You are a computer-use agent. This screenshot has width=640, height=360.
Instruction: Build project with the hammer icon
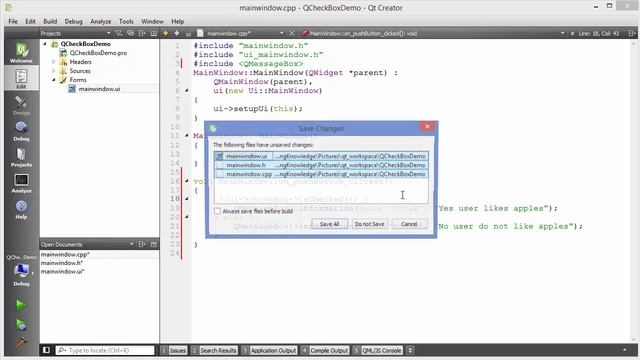coord(21,342)
